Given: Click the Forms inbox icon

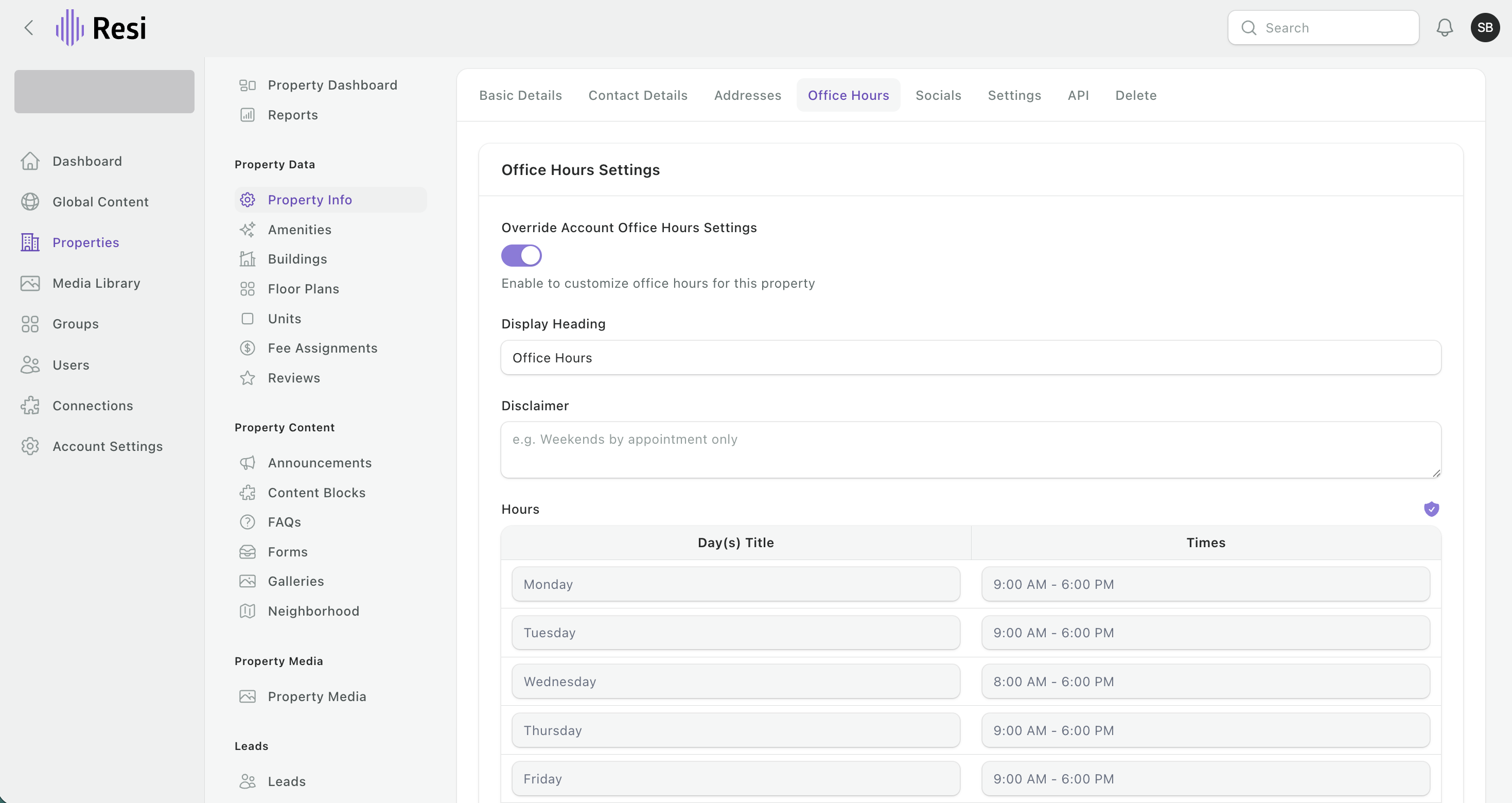Looking at the screenshot, I should (248, 552).
